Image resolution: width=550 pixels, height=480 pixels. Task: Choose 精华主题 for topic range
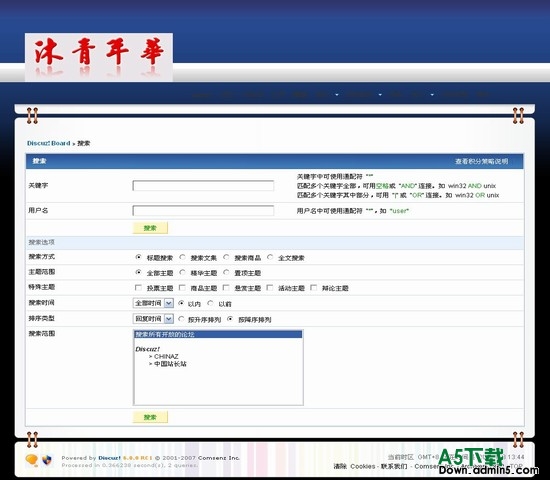click(182, 272)
